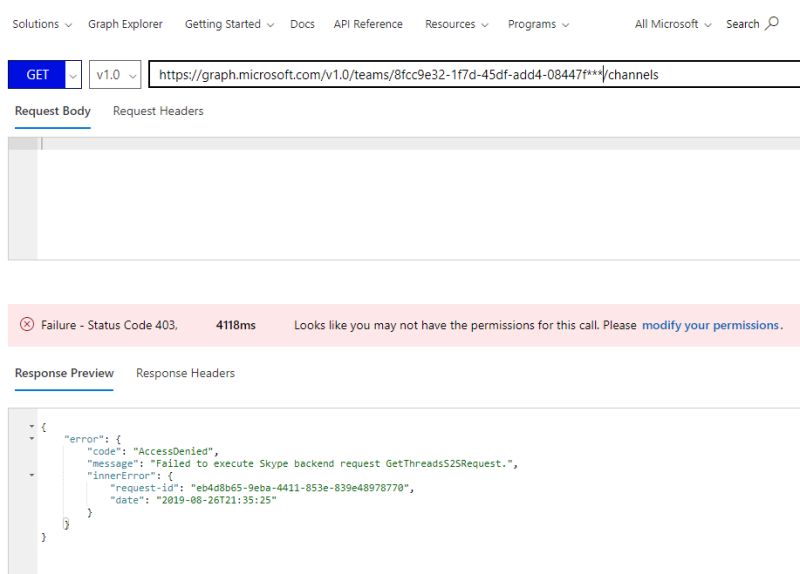This screenshot has height=574, width=800.
Task: Expand the Programs menu
Action: pos(538,24)
